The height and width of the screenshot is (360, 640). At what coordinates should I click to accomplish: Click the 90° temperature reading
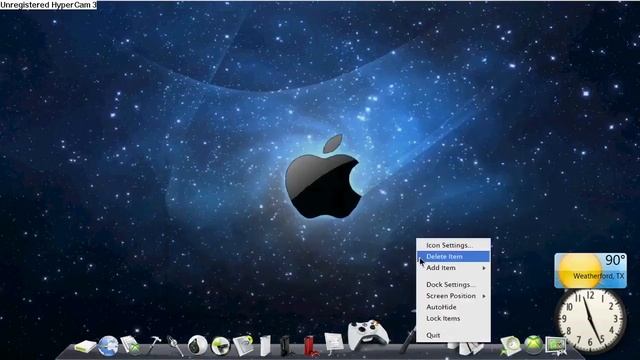pyautogui.click(x=615, y=260)
